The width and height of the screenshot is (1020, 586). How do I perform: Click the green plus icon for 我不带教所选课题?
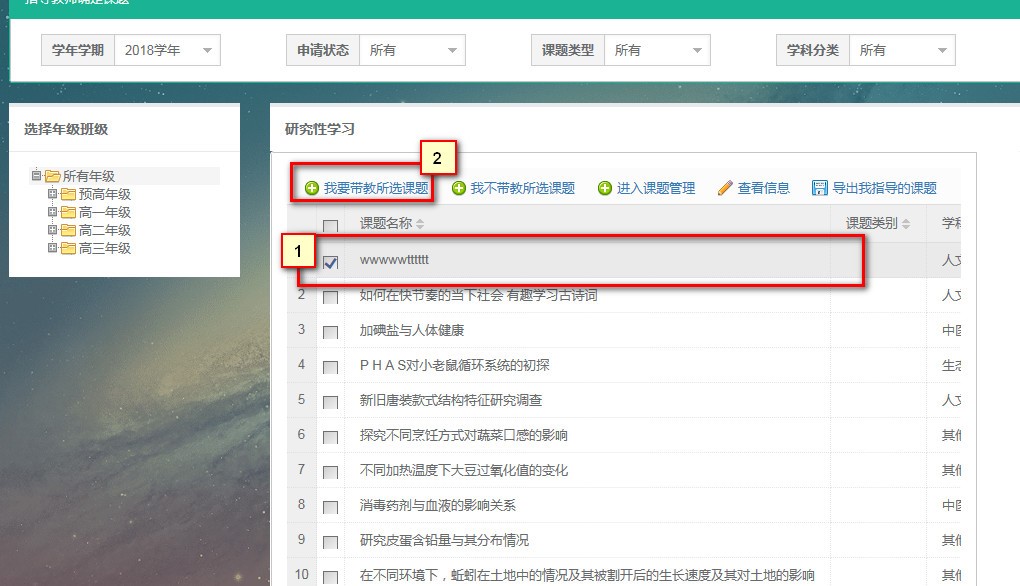(x=459, y=188)
